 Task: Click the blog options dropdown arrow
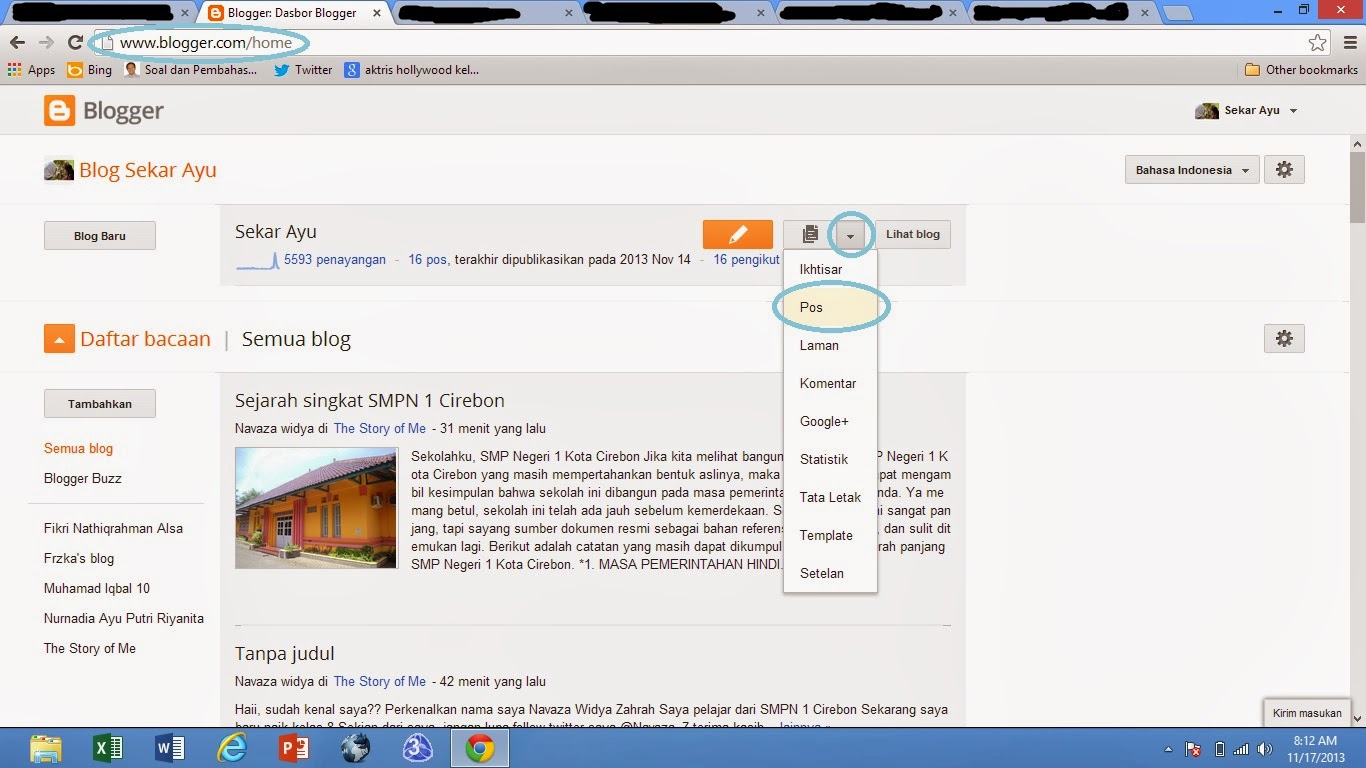point(850,235)
